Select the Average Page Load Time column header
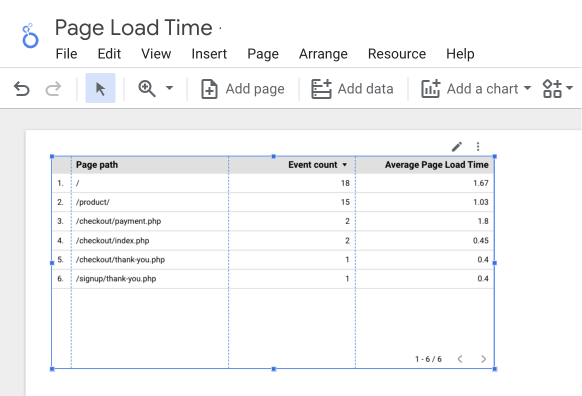This screenshot has width=582, height=396. [x=436, y=165]
